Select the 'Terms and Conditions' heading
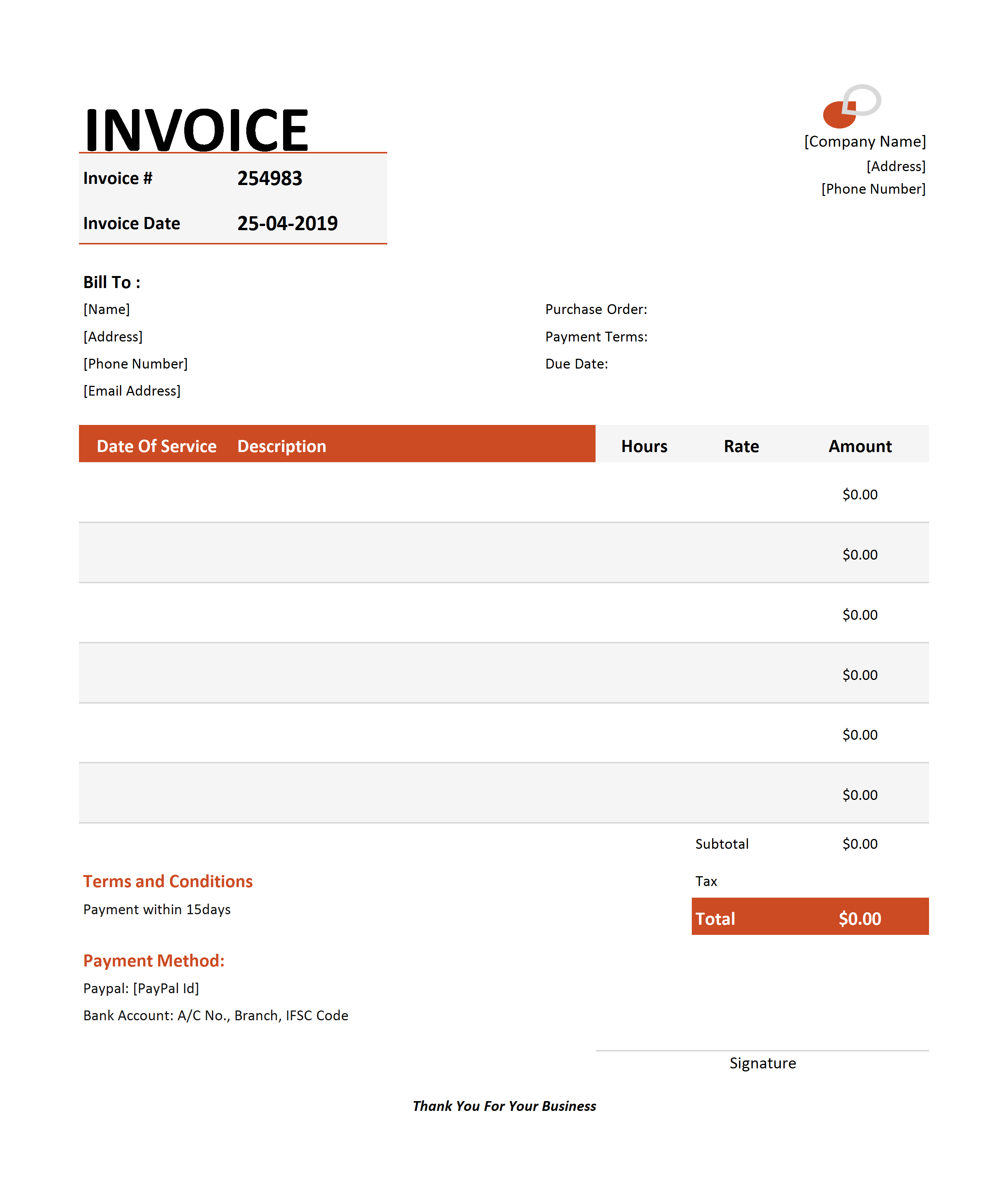Screen dimensions: 1008x1200 coord(168,881)
